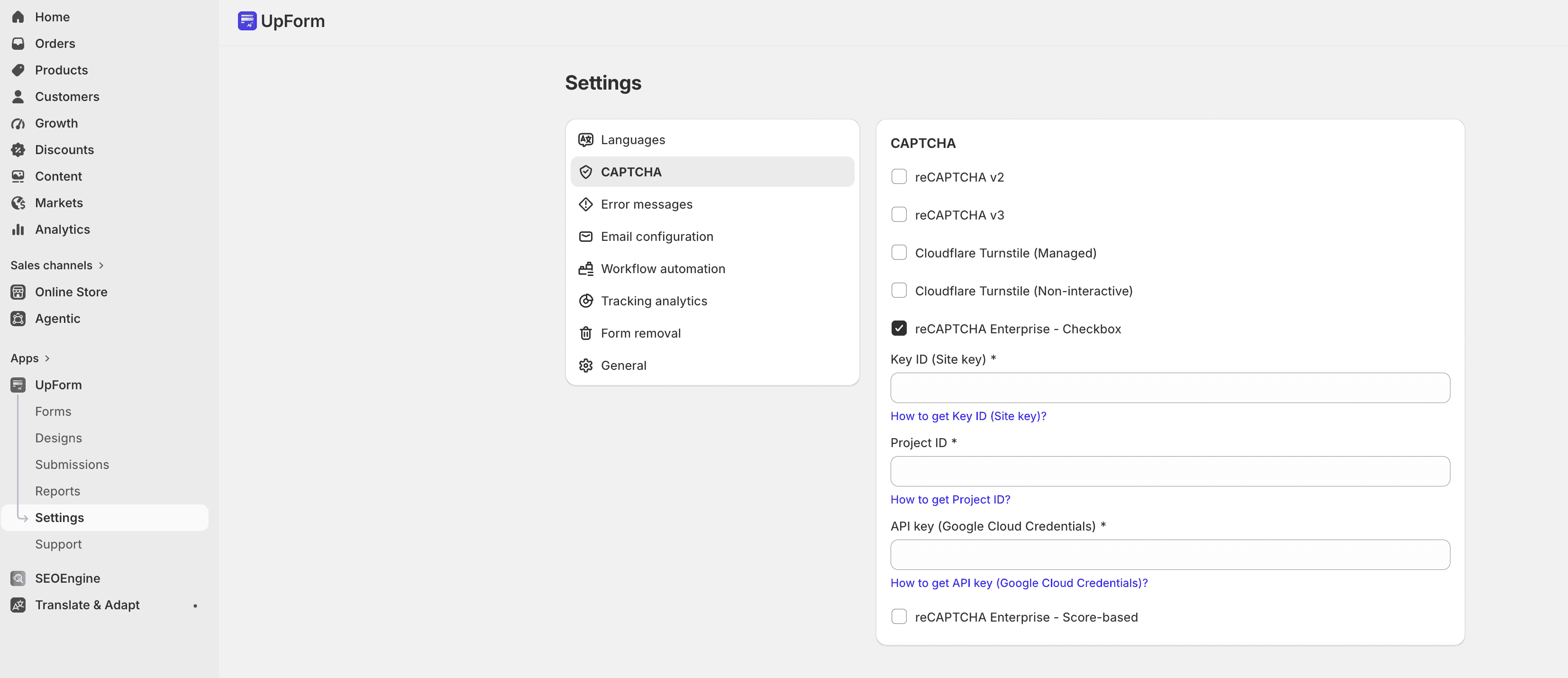Focus the API key input field
The image size is (1568, 678).
pos(1170,554)
